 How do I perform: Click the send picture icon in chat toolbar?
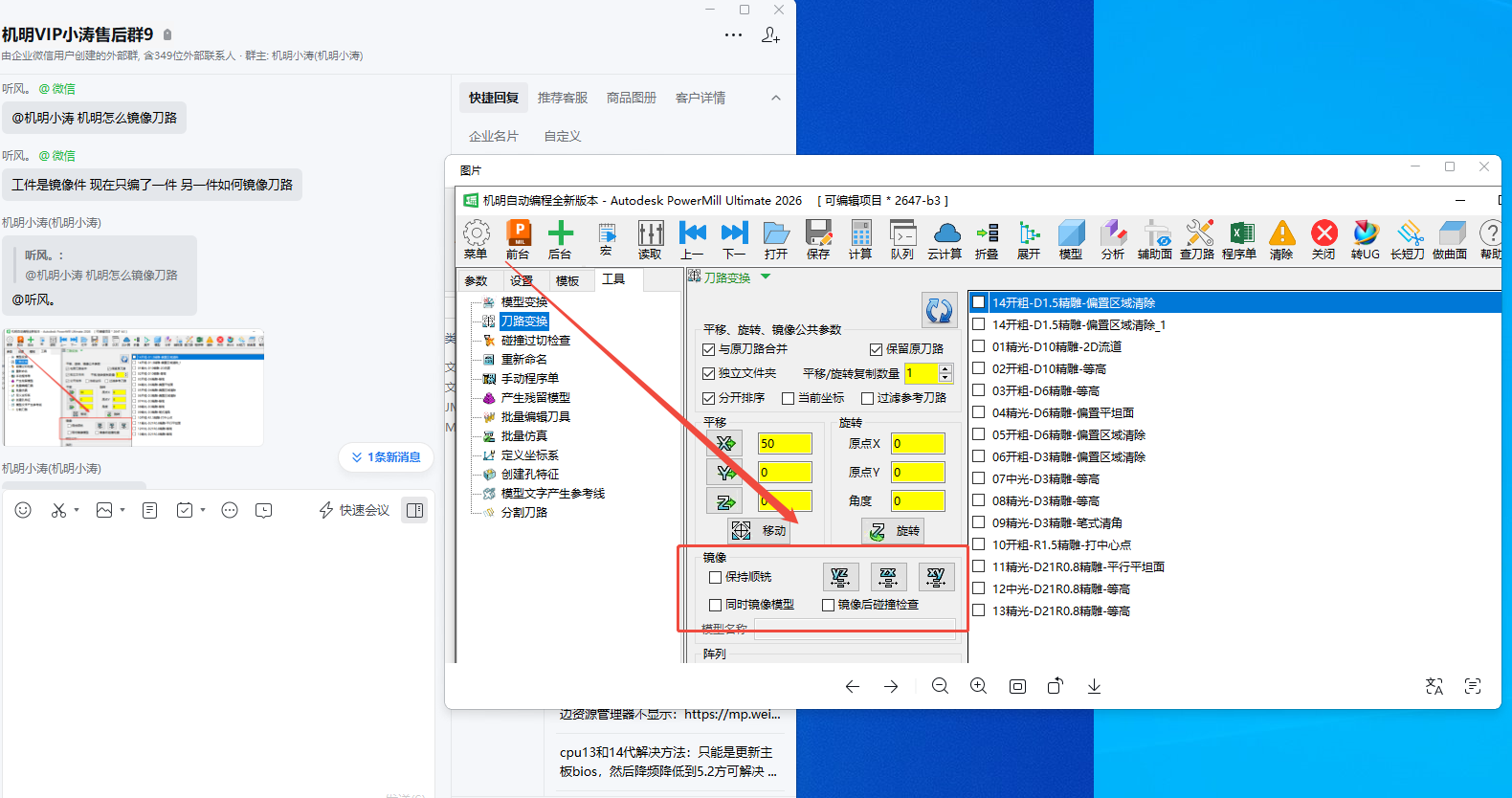click(104, 511)
